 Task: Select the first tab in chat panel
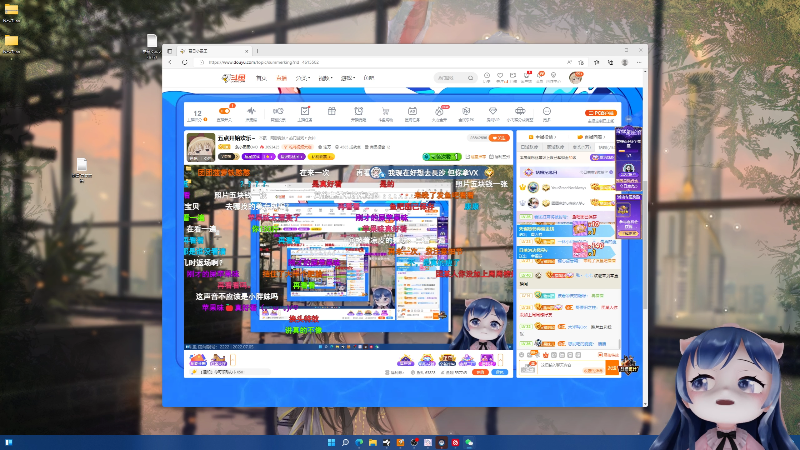(x=529, y=147)
